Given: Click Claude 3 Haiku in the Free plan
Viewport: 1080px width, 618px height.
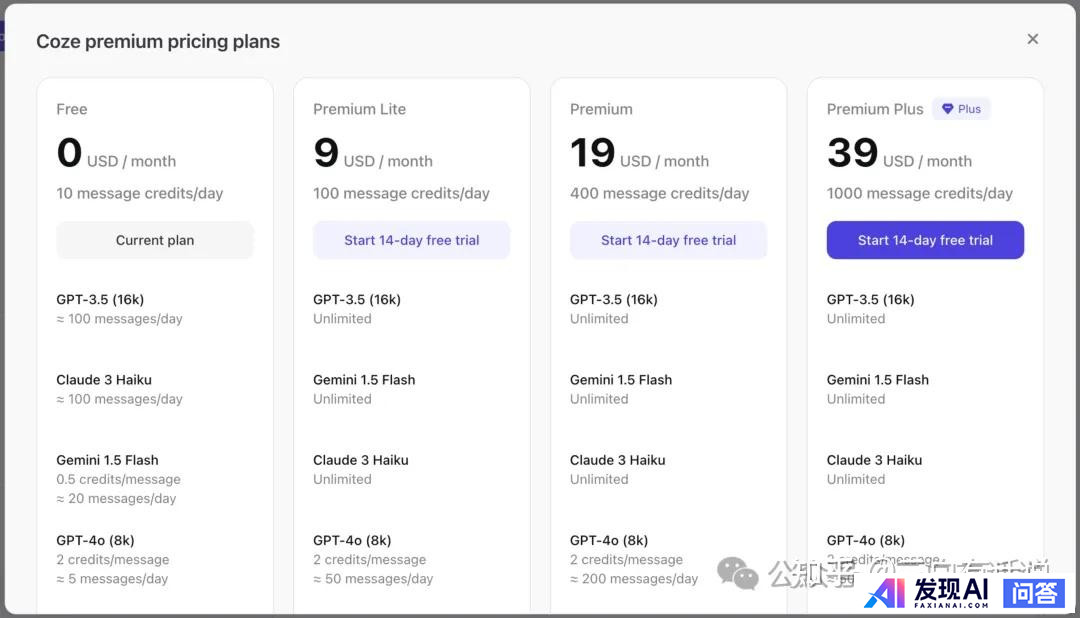Looking at the screenshot, I should [x=104, y=379].
